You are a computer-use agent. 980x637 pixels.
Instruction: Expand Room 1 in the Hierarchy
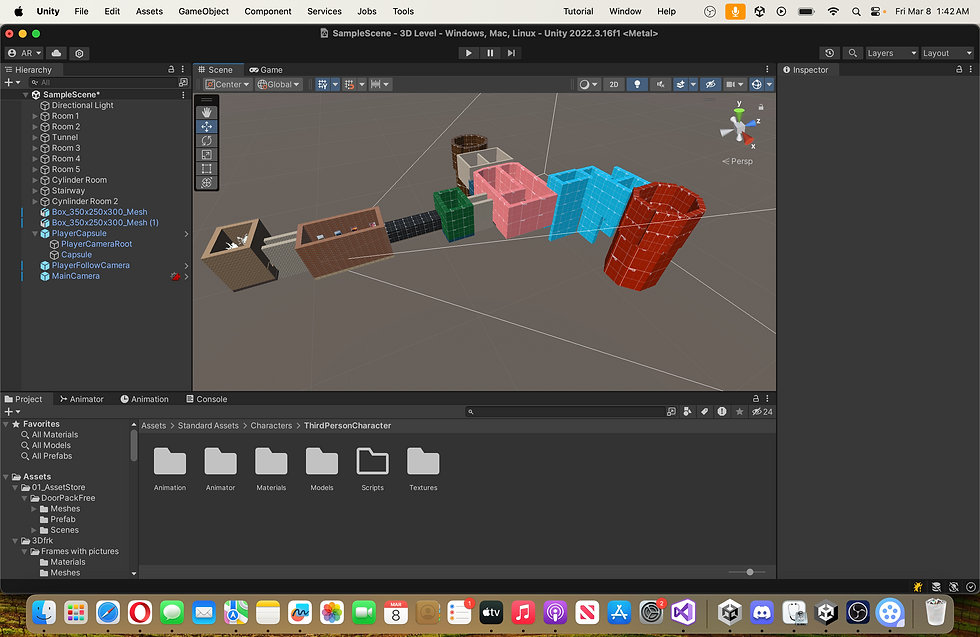35,116
